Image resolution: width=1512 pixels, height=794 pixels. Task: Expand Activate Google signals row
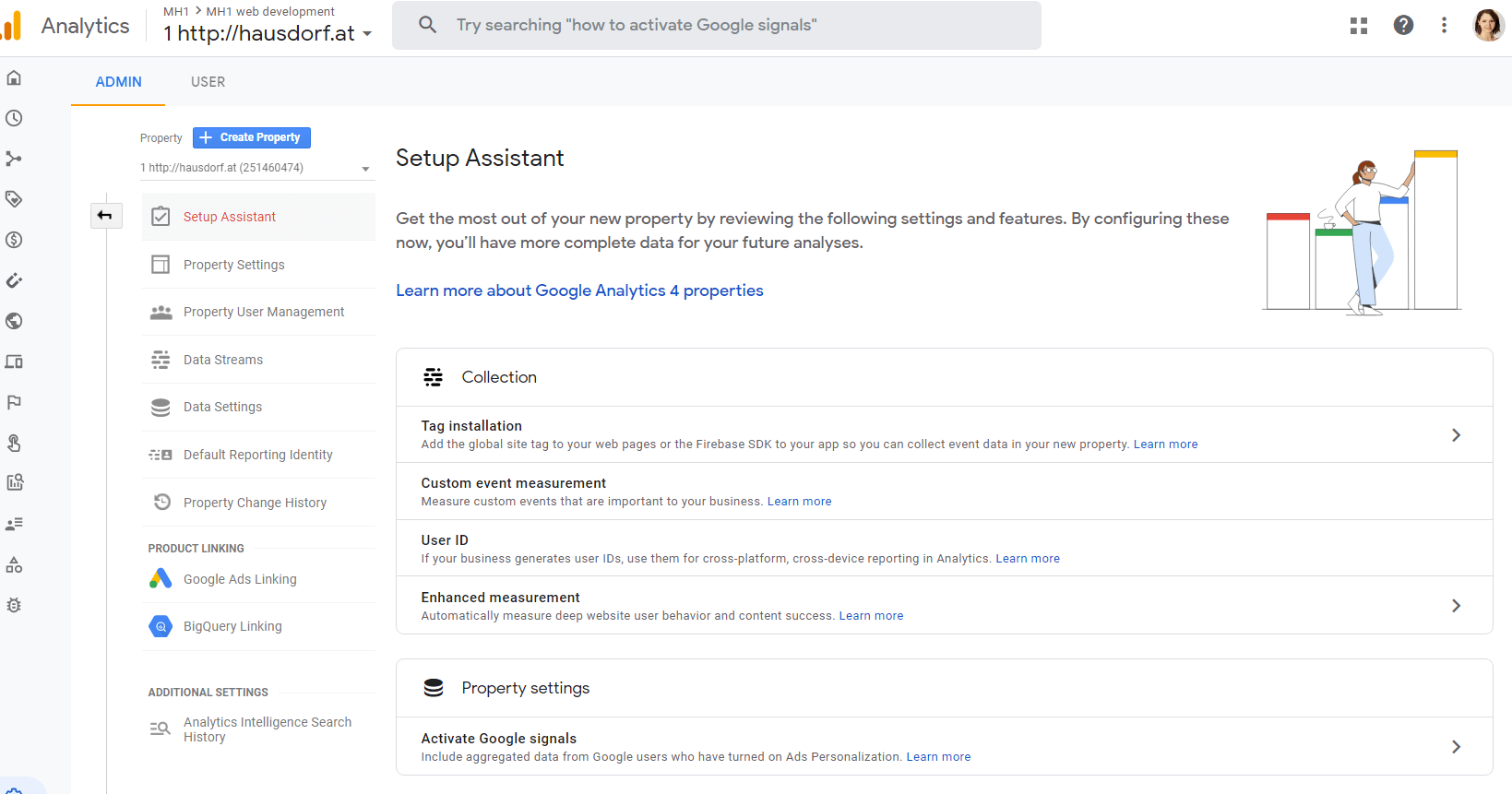tap(1455, 747)
